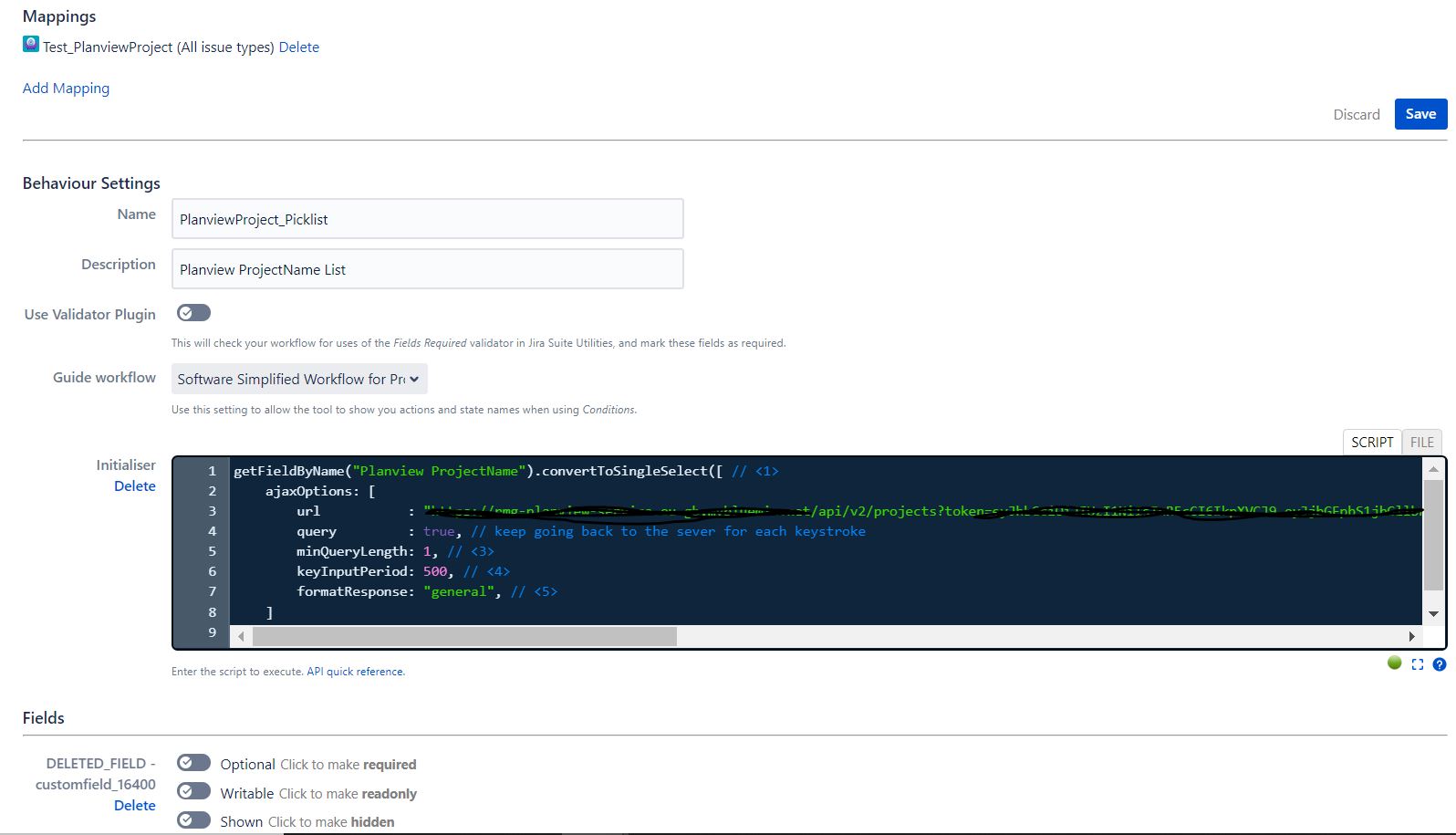The height and width of the screenshot is (835, 1456).
Task: Click the 'Mappings' section heading
Action: pyautogui.click(x=59, y=16)
